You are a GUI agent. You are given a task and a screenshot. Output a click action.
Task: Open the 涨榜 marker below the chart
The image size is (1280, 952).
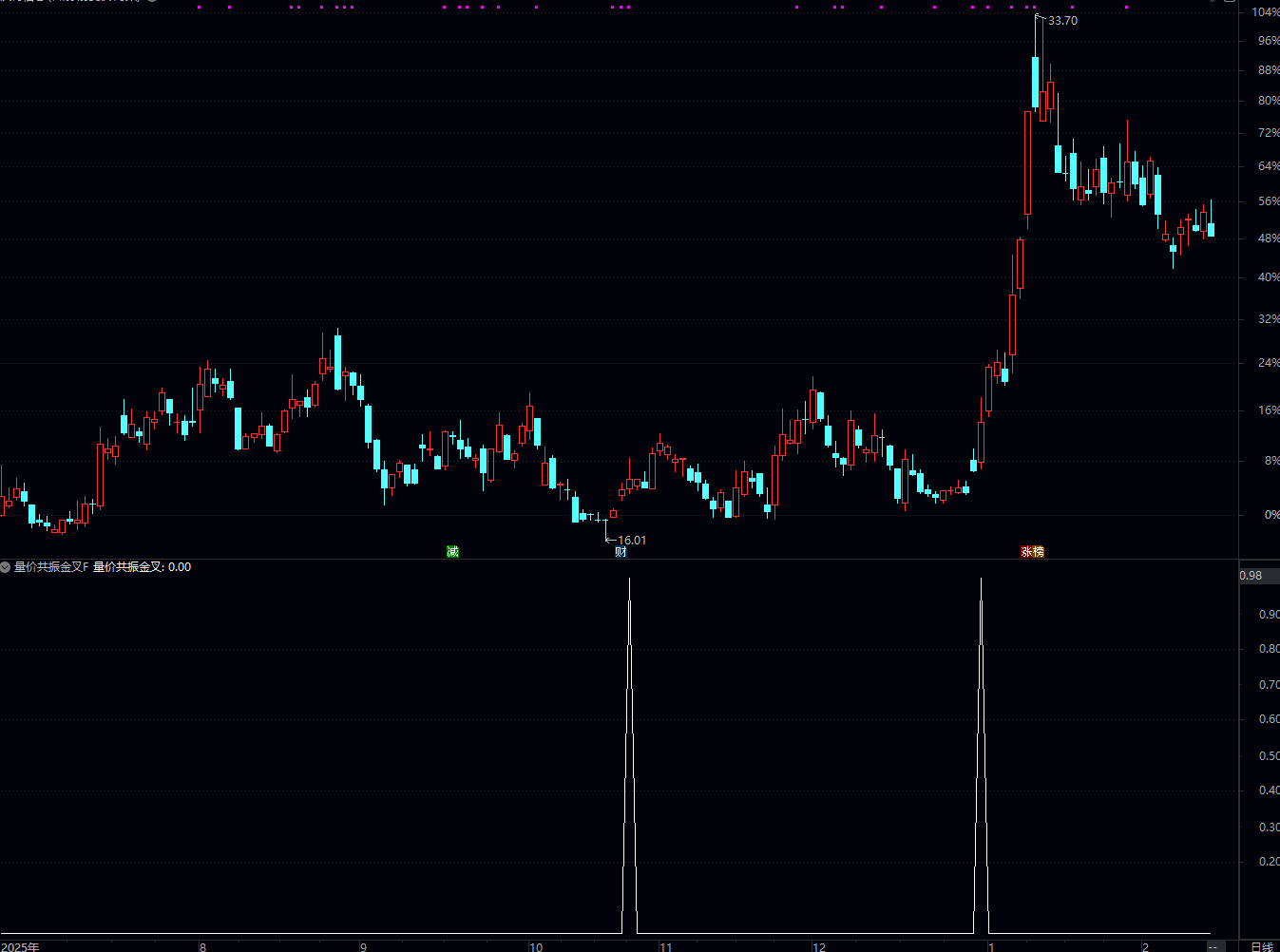tap(1032, 552)
